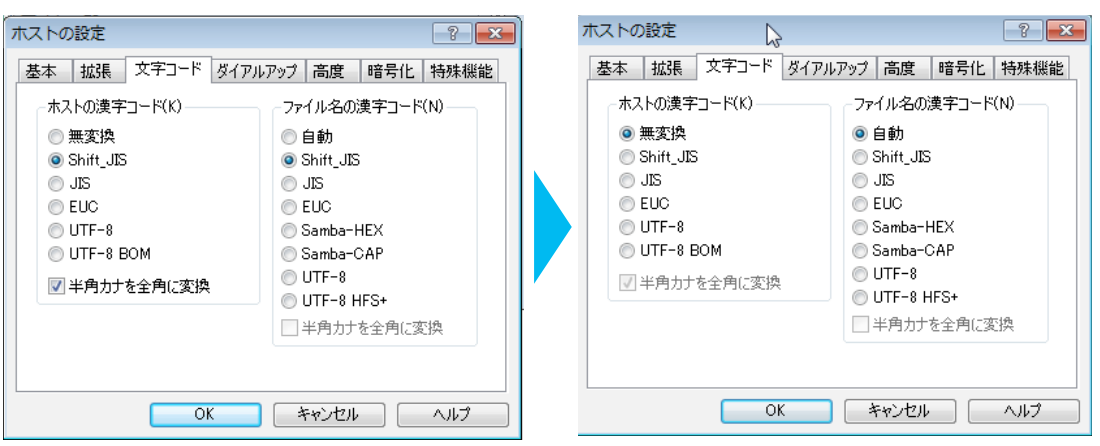
Task: Choose Samba-HEX filename code in left dialog
Action: [290, 230]
